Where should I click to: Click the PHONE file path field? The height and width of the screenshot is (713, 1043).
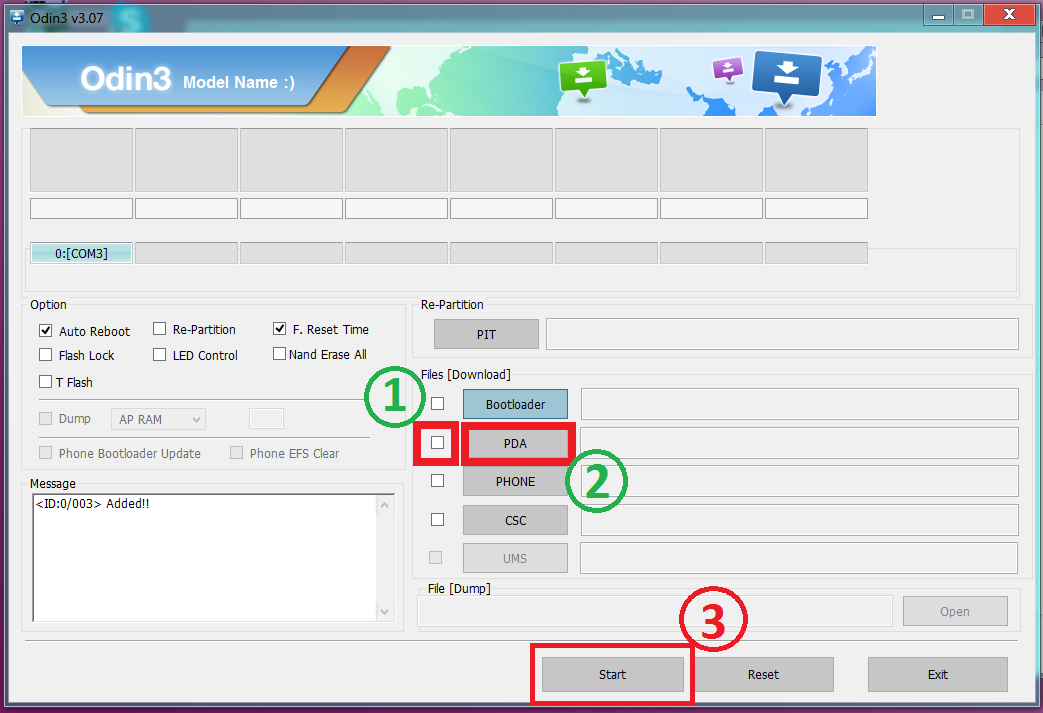[800, 481]
